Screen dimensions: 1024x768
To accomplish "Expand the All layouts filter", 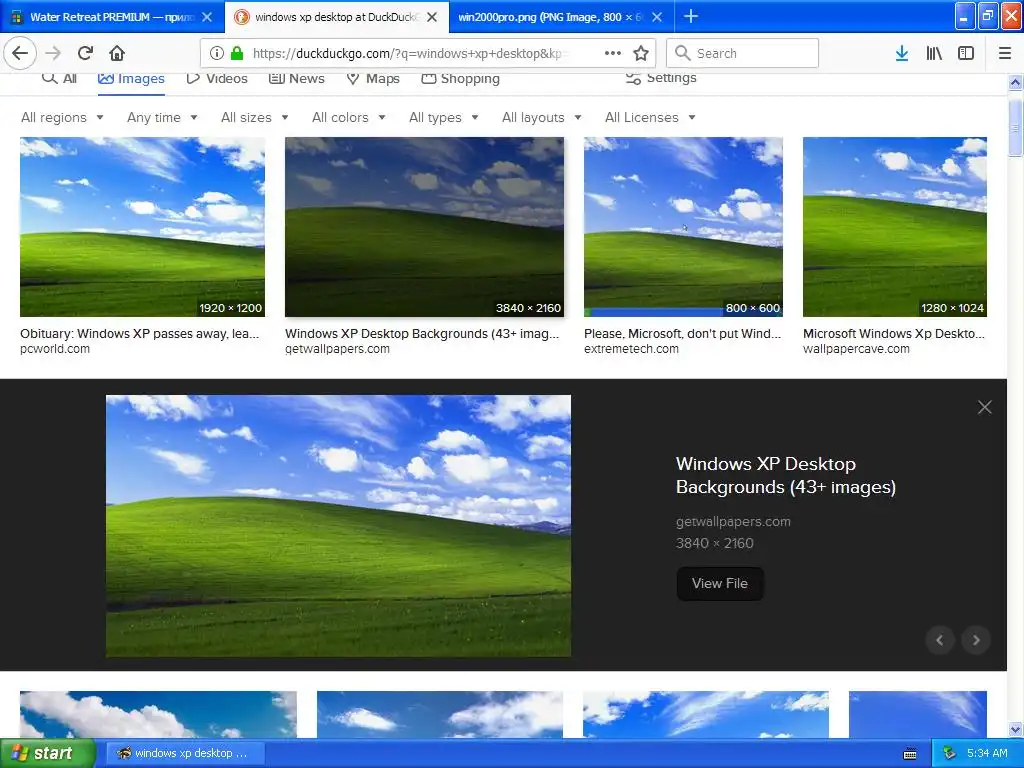I will [541, 118].
